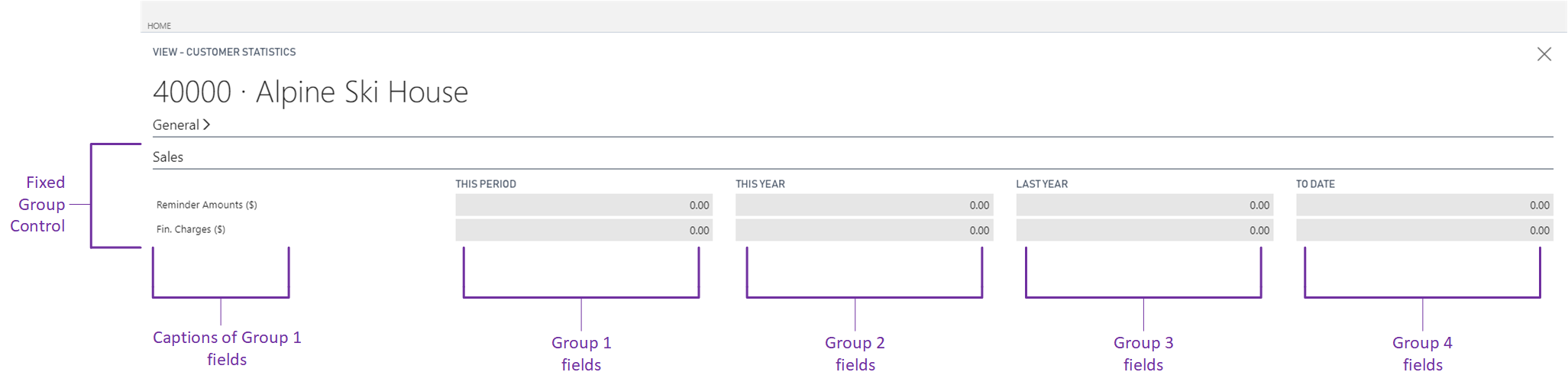Click the 'LAST YEAR' column header
This screenshot has width=1568, height=385.
[x=1042, y=184]
